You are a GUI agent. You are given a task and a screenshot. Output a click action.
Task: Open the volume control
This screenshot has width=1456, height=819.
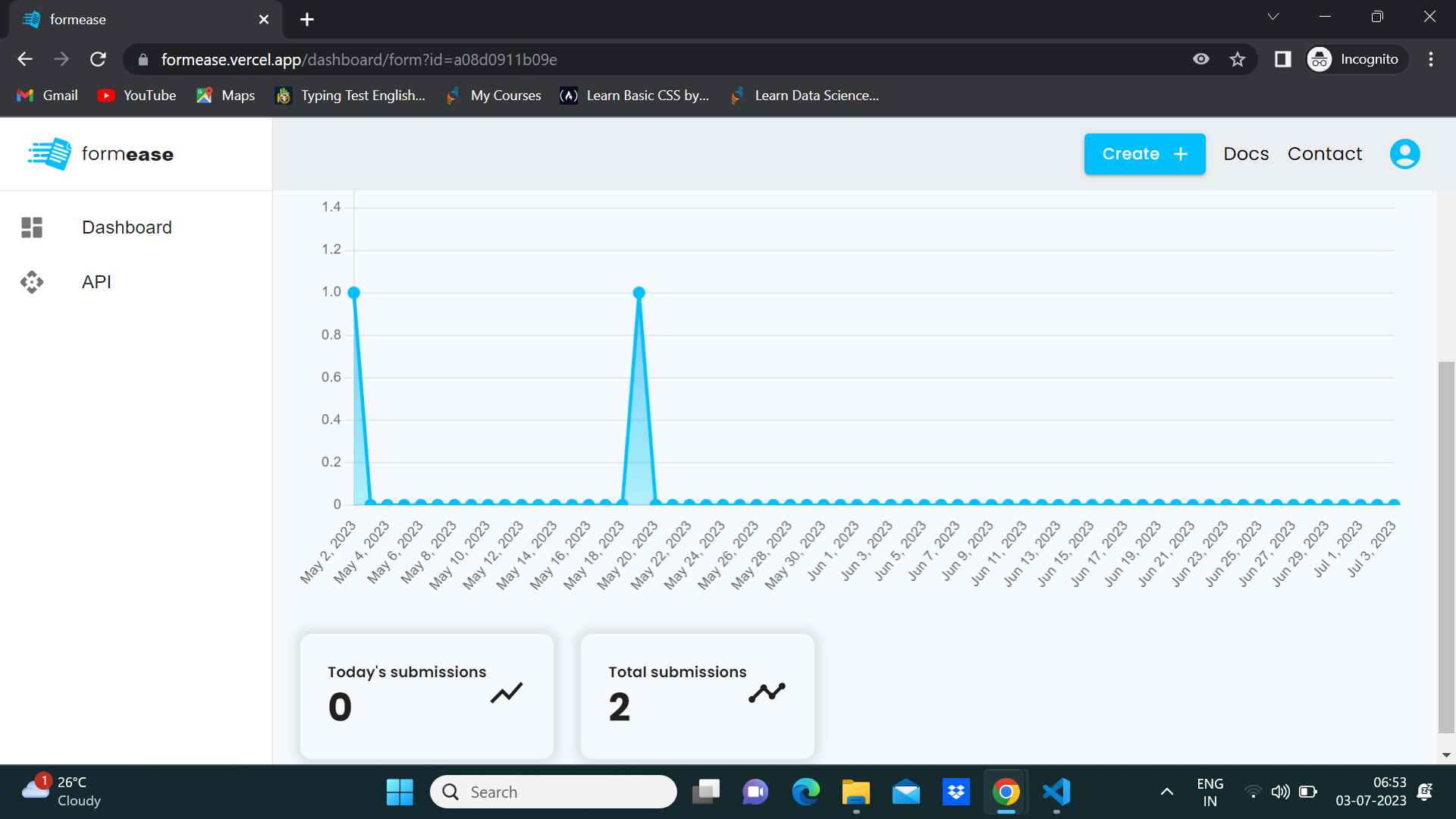(x=1281, y=792)
